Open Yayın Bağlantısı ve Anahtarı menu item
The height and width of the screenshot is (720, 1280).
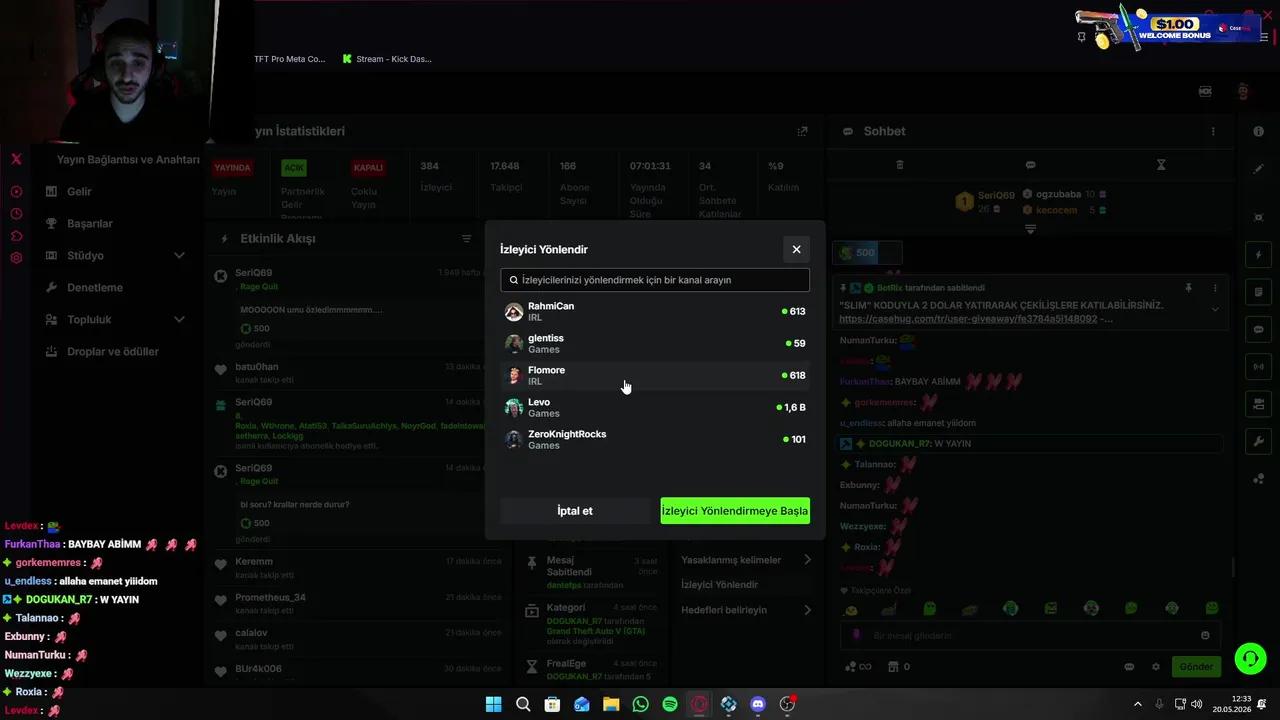pyautogui.click(x=128, y=160)
